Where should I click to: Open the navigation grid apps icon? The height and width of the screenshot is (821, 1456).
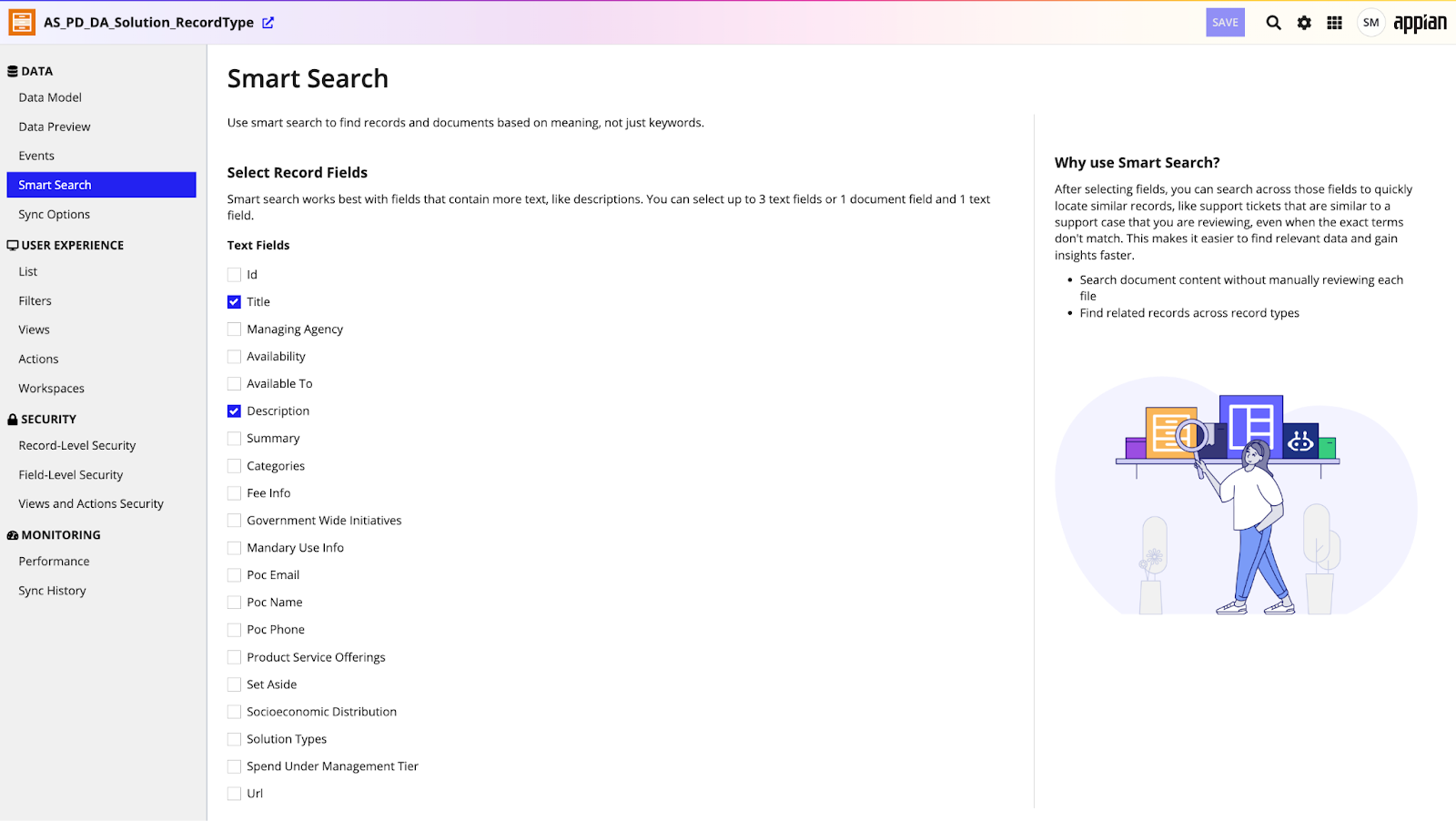pyautogui.click(x=1334, y=23)
